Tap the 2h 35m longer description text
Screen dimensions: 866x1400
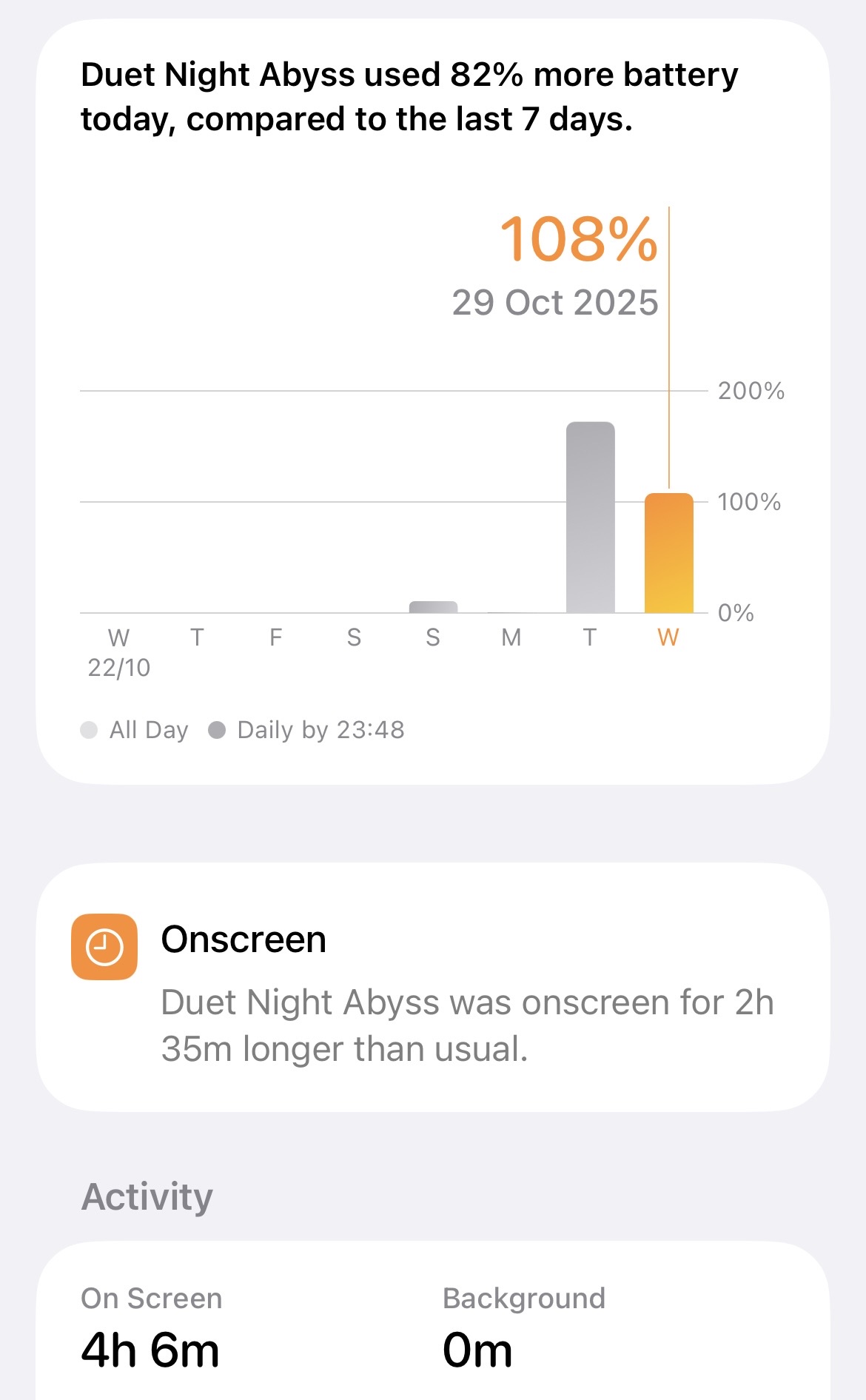467,1025
